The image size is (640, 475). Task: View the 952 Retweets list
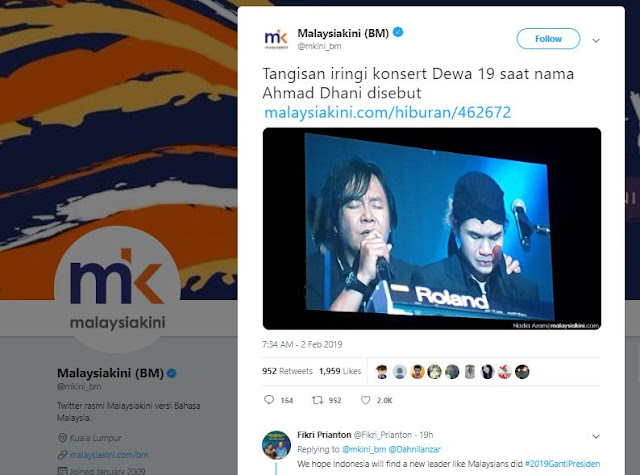pos(287,371)
